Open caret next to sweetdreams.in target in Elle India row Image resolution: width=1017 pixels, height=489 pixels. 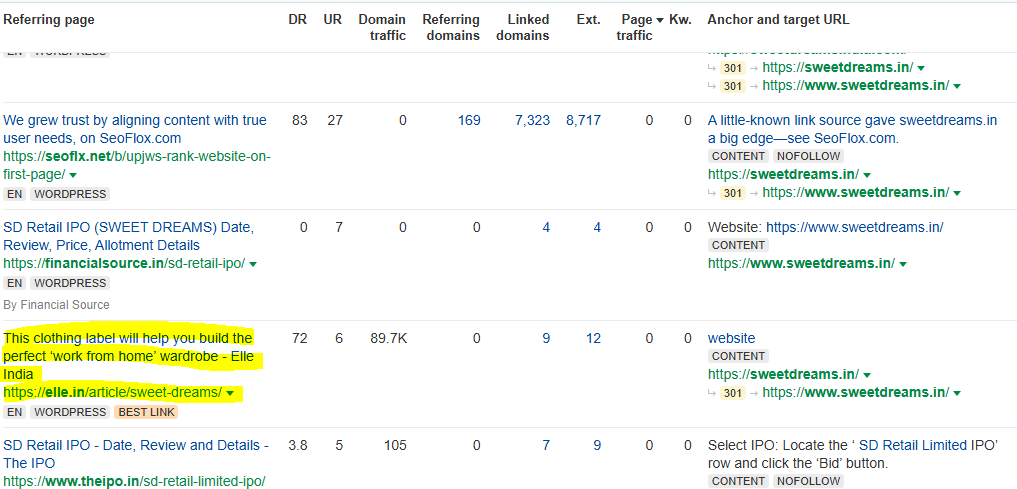coord(867,375)
